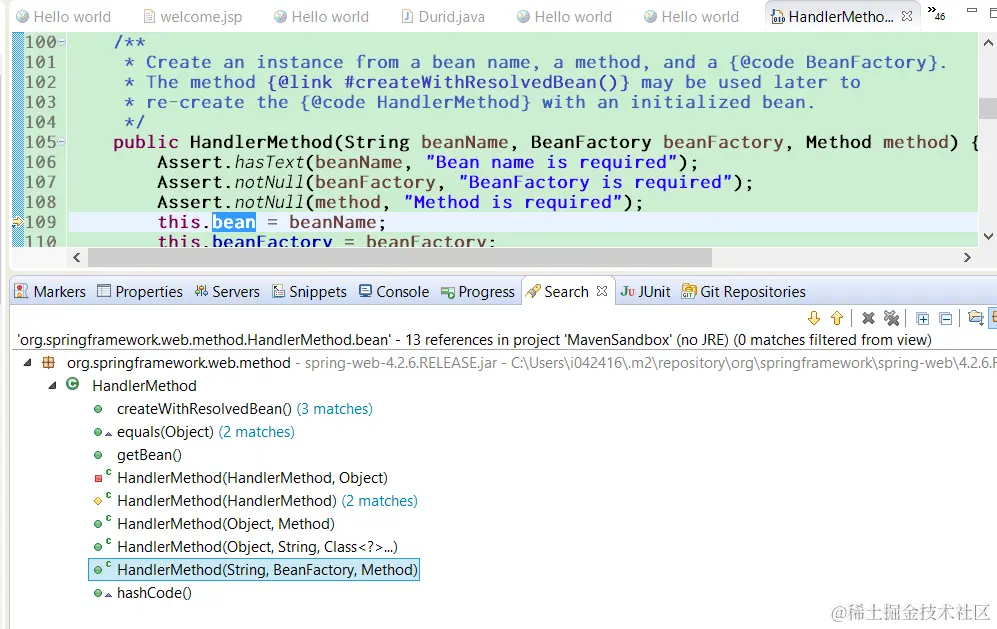
Task: Open the first Hello world editor tab
Action: pos(64,17)
